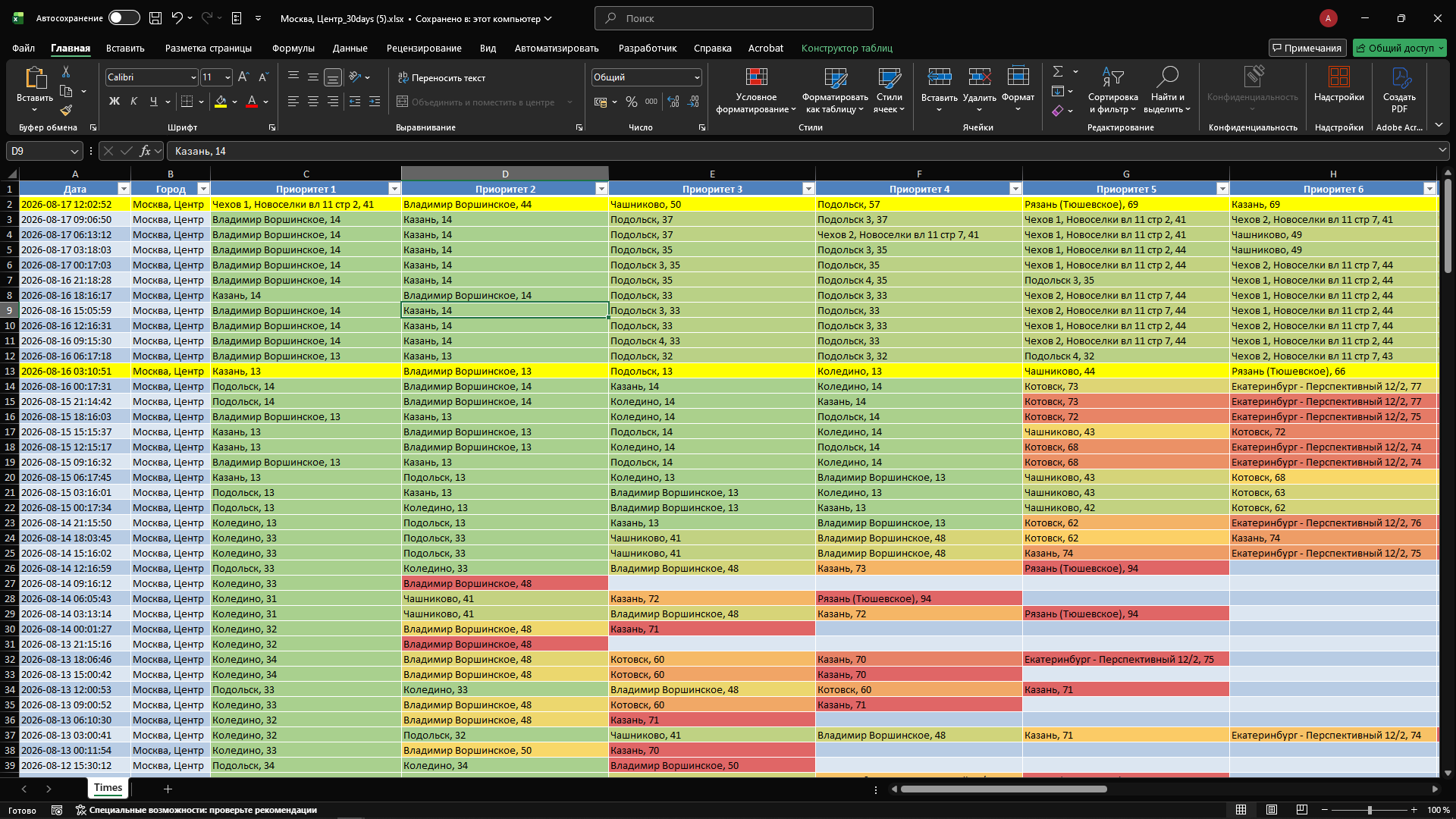Switch to Page Break Preview view

[1302, 810]
